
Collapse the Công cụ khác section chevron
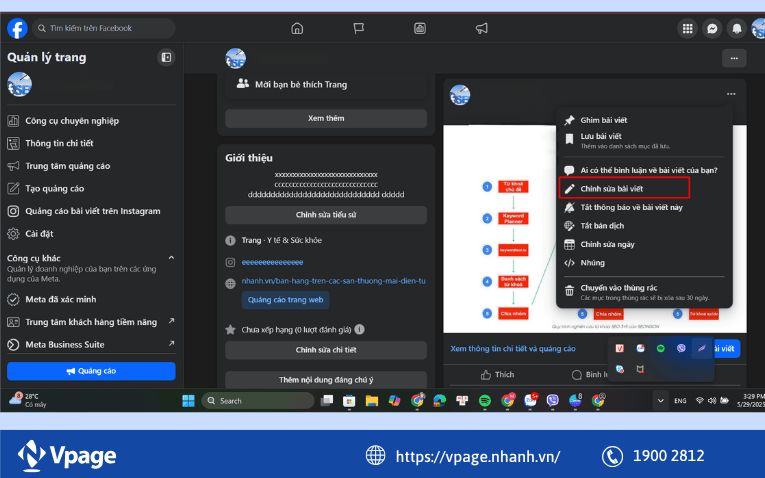171,258
